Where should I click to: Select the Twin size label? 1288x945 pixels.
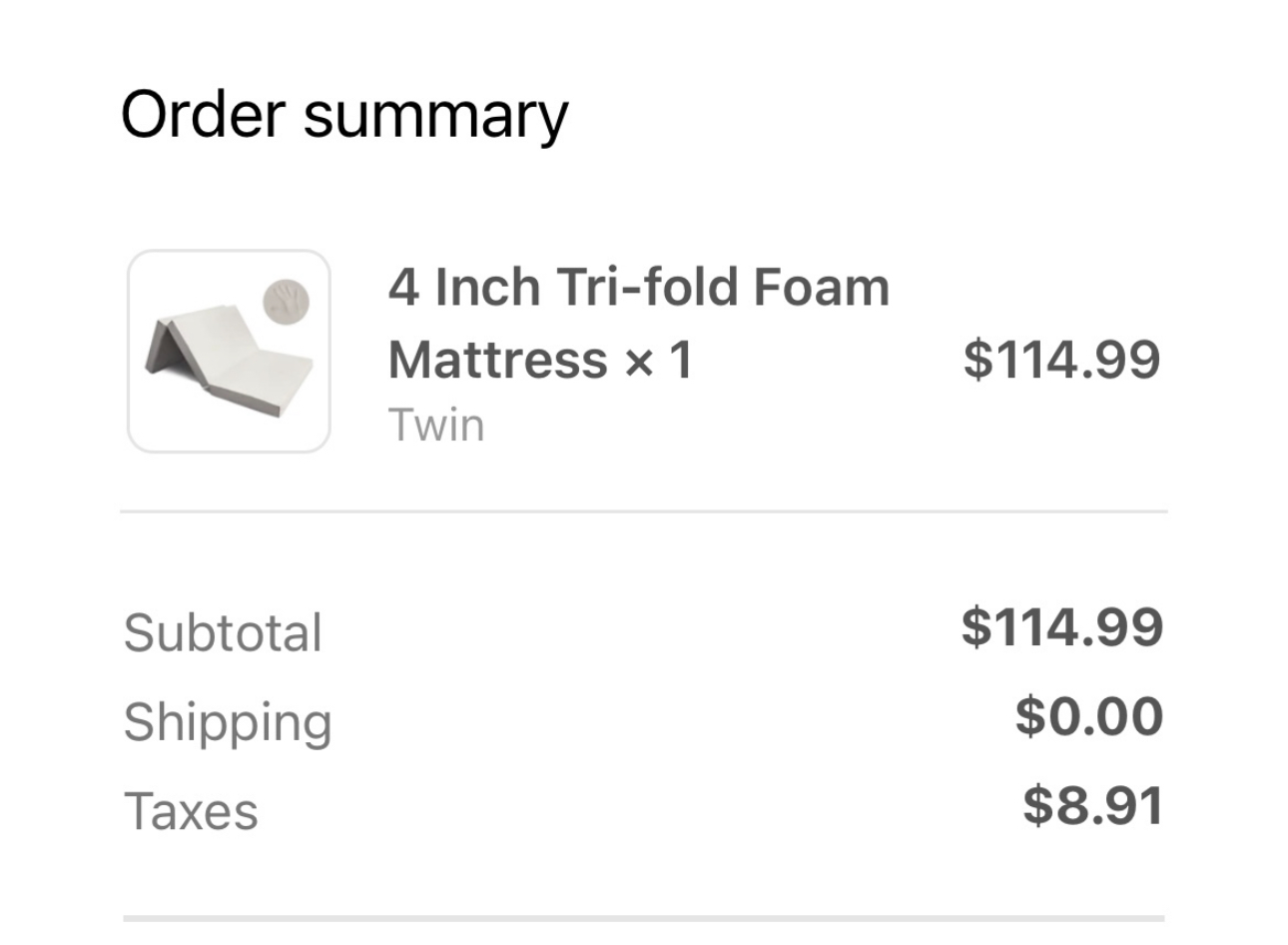pyautogui.click(x=436, y=426)
